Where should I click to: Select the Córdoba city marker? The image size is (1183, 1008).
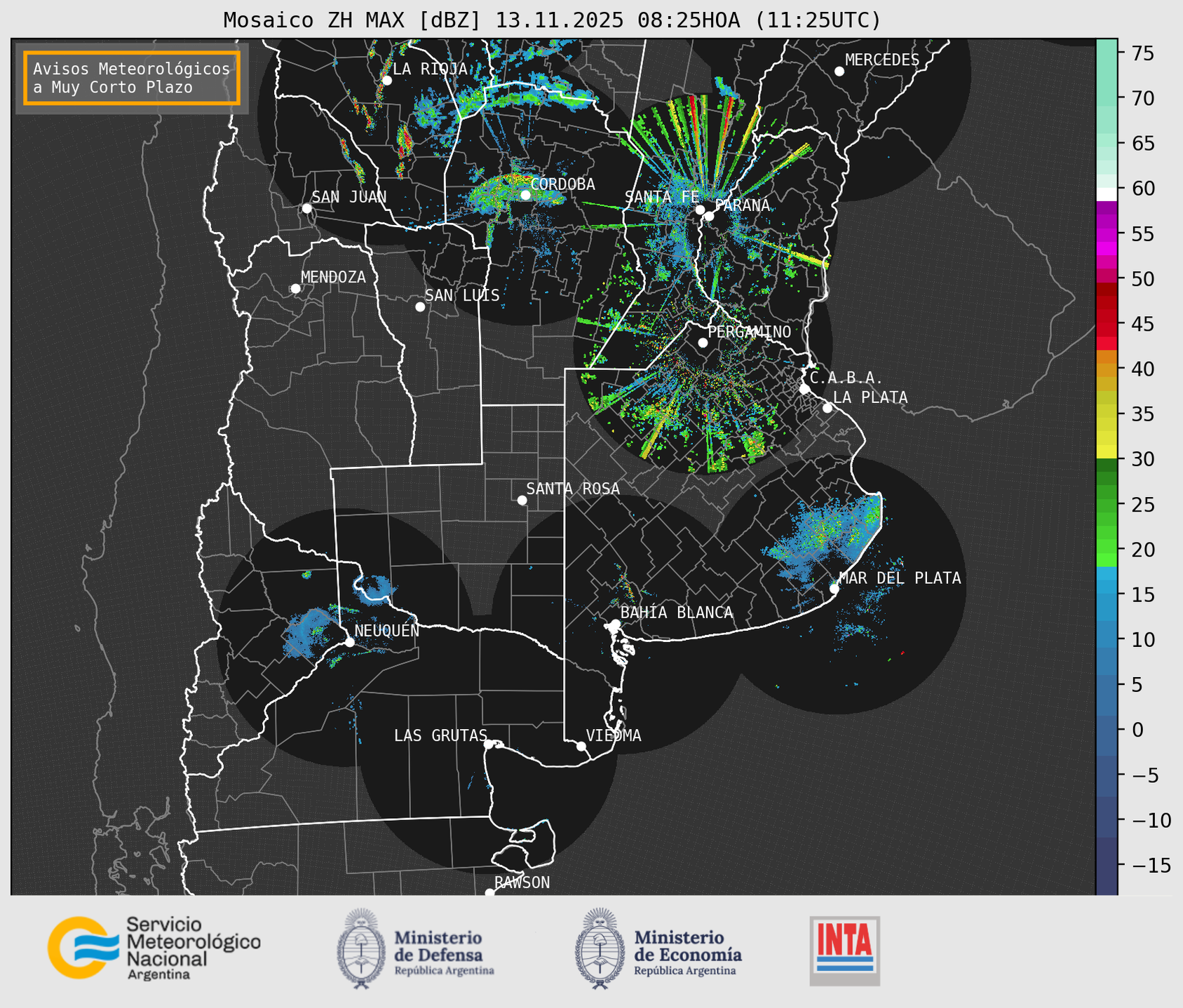[525, 195]
